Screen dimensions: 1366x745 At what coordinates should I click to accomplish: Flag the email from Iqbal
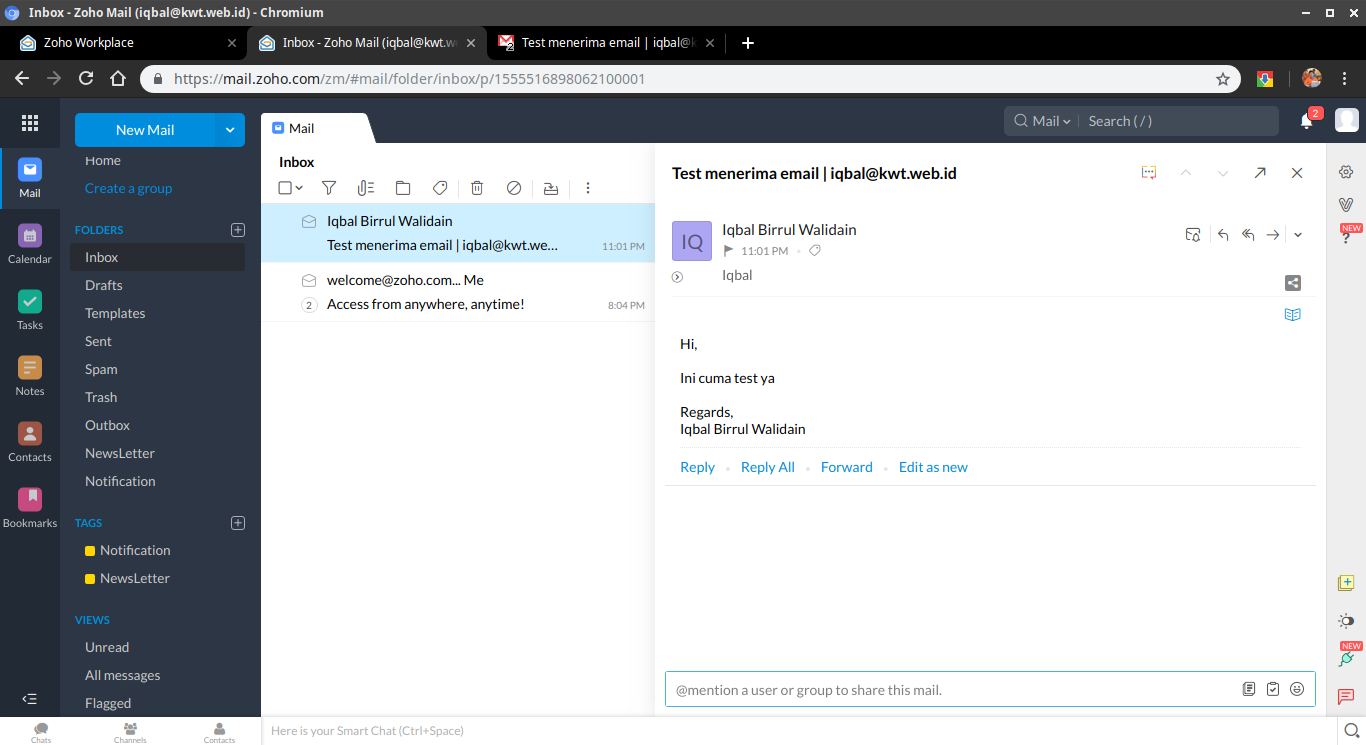pos(729,251)
